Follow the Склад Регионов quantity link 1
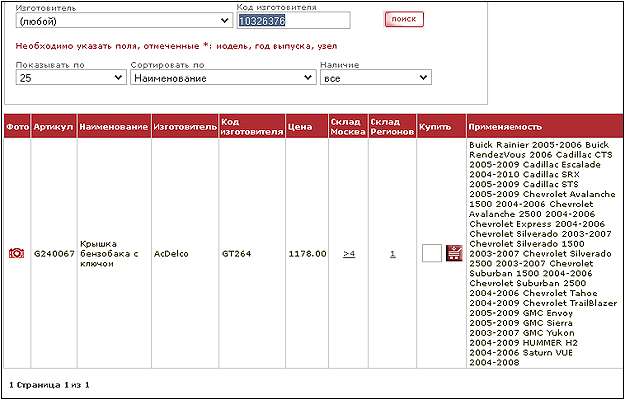Image resolution: width=625 pixels, height=400 pixels. [x=392, y=254]
